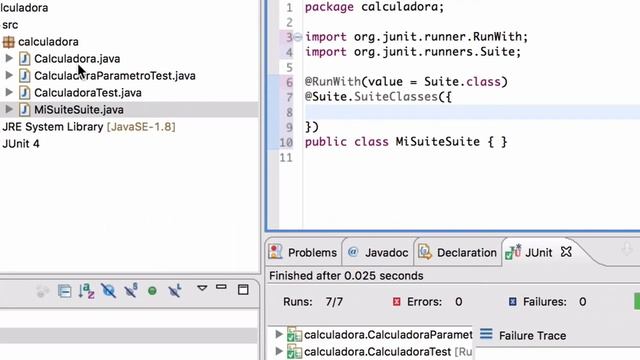Click the red Errors icon
The image size is (640, 360).
click(396, 302)
